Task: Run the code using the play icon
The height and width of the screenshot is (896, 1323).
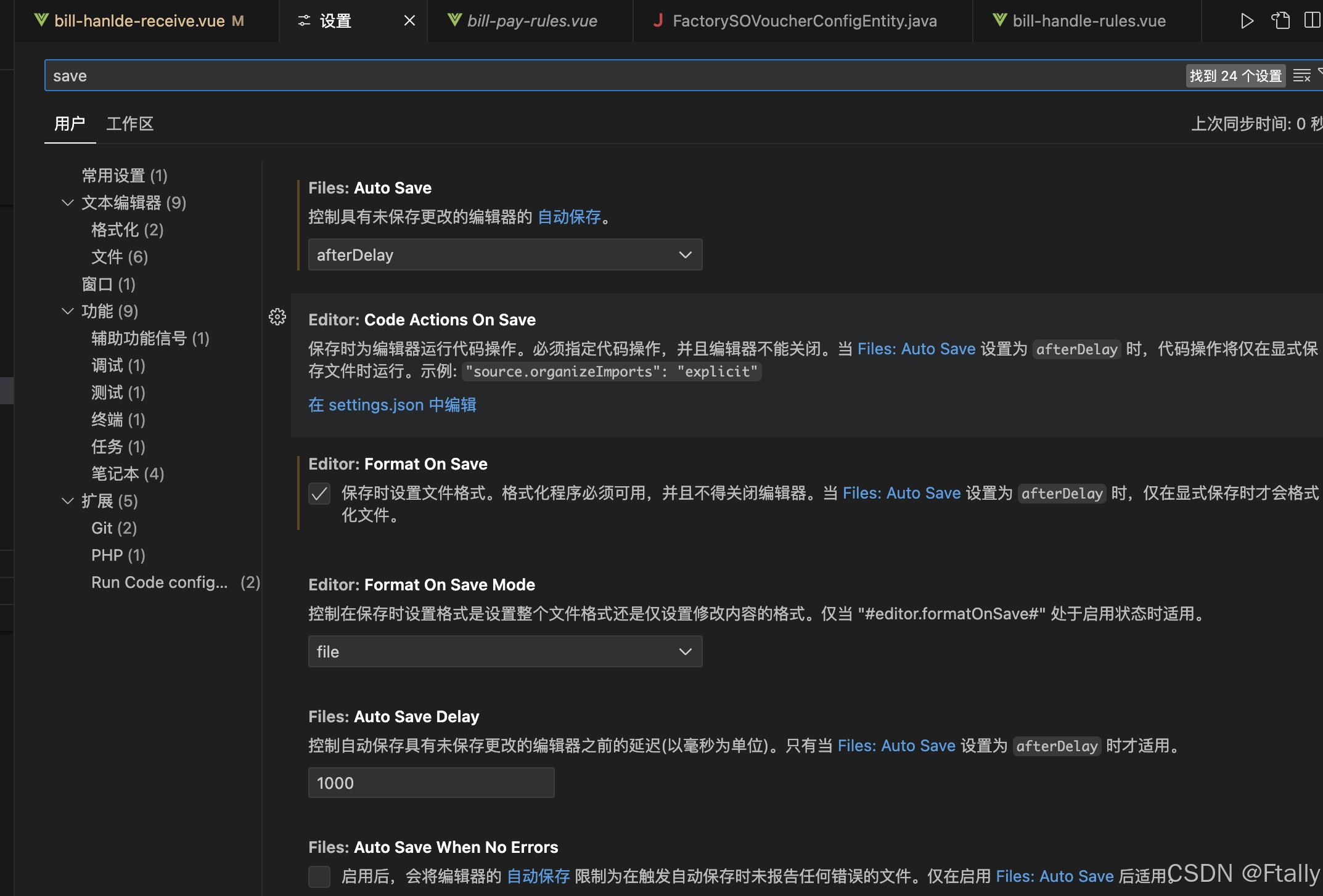Action: coord(1247,20)
